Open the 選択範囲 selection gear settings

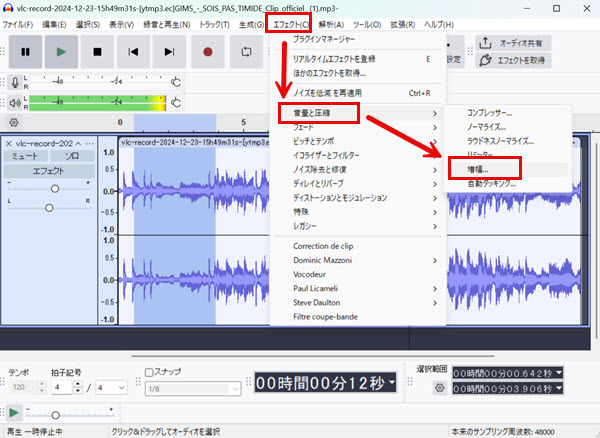[x=440, y=388]
